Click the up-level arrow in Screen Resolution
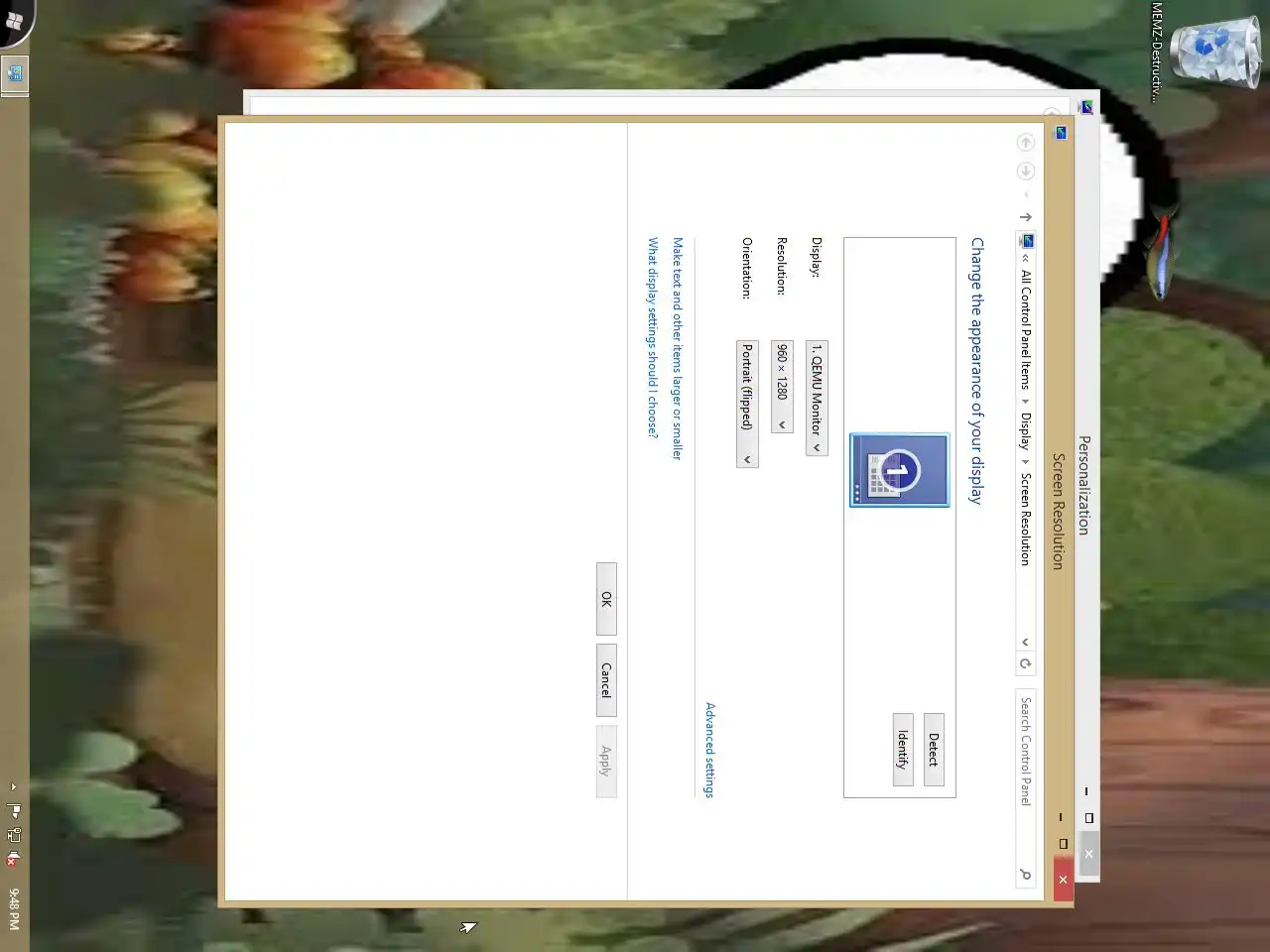 point(1026,216)
